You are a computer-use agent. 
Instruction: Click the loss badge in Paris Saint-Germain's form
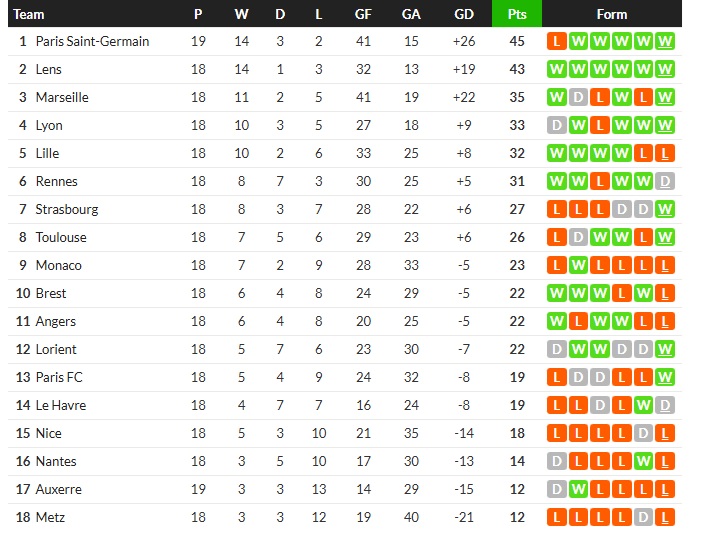(x=556, y=41)
